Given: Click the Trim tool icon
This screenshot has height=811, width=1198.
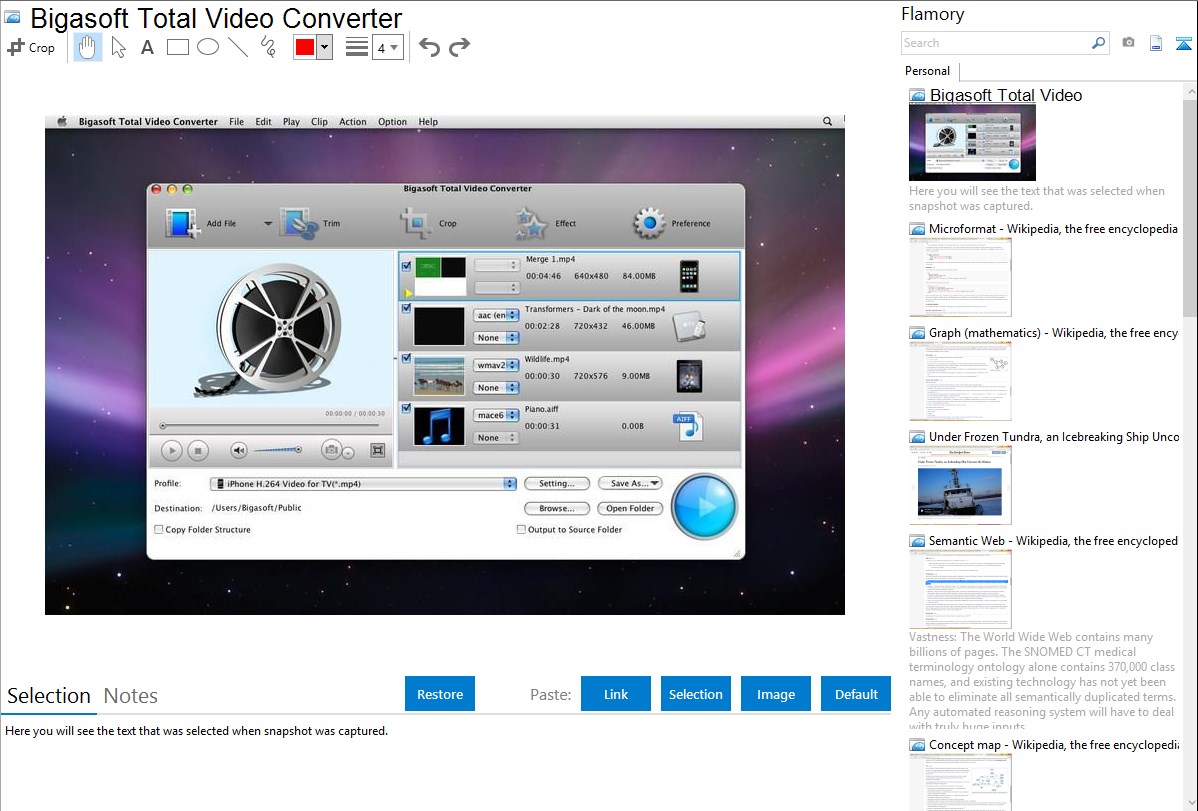Looking at the screenshot, I should (x=300, y=223).
